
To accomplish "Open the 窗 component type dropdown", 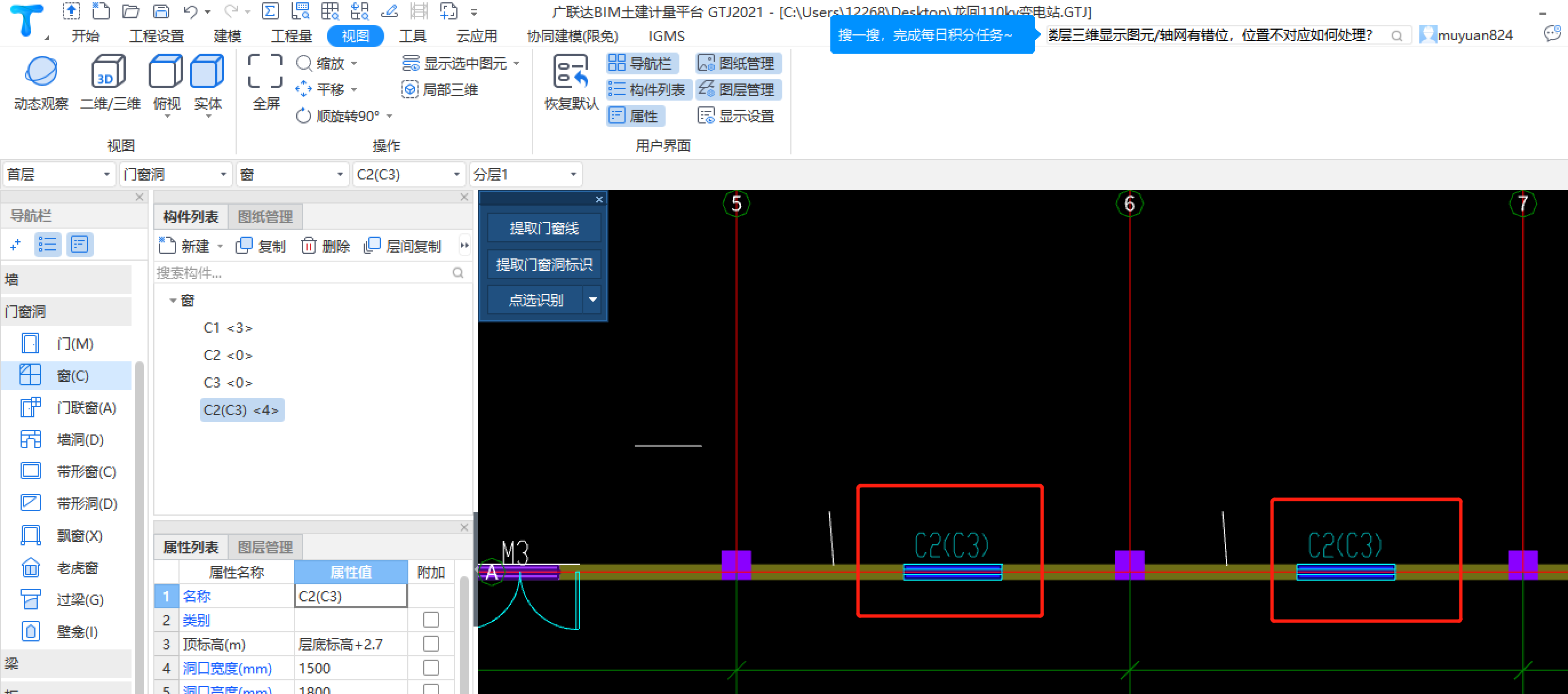I will (293, 174).
